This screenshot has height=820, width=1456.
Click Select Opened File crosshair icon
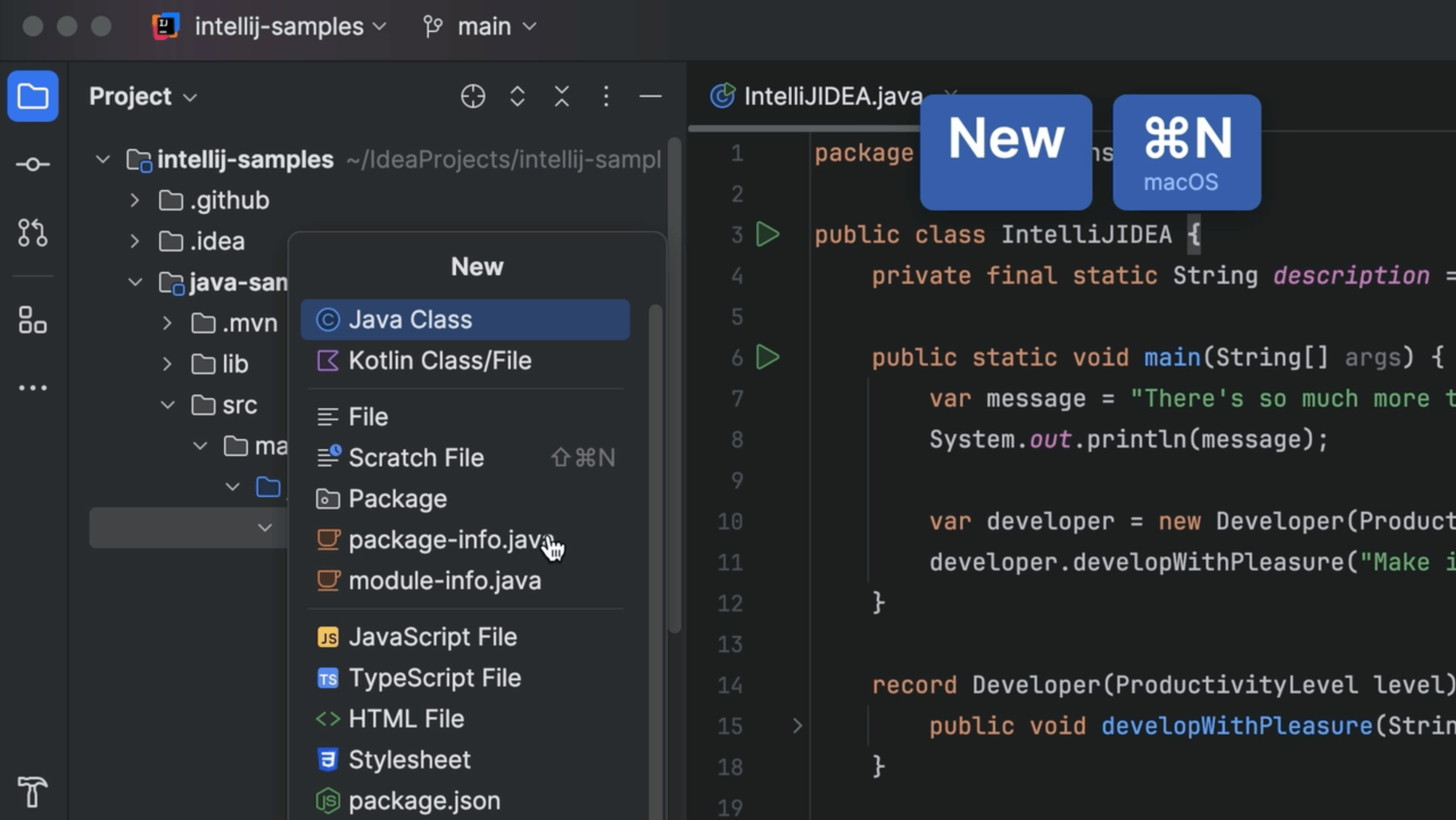tap(473, 97)
